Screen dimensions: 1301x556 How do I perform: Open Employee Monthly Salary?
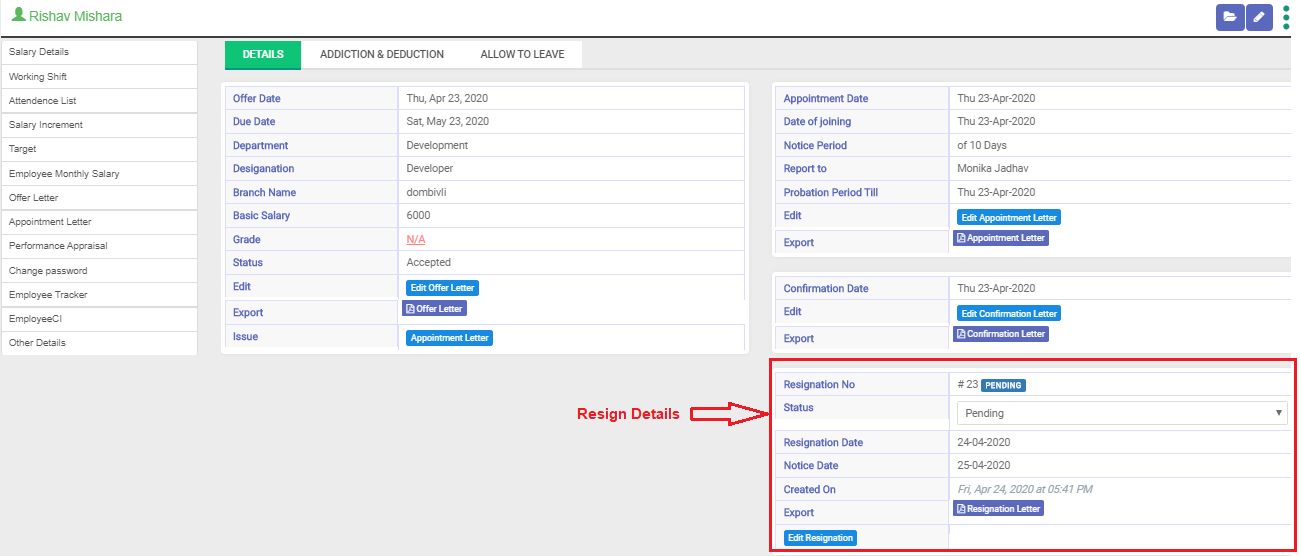(99, 174)
